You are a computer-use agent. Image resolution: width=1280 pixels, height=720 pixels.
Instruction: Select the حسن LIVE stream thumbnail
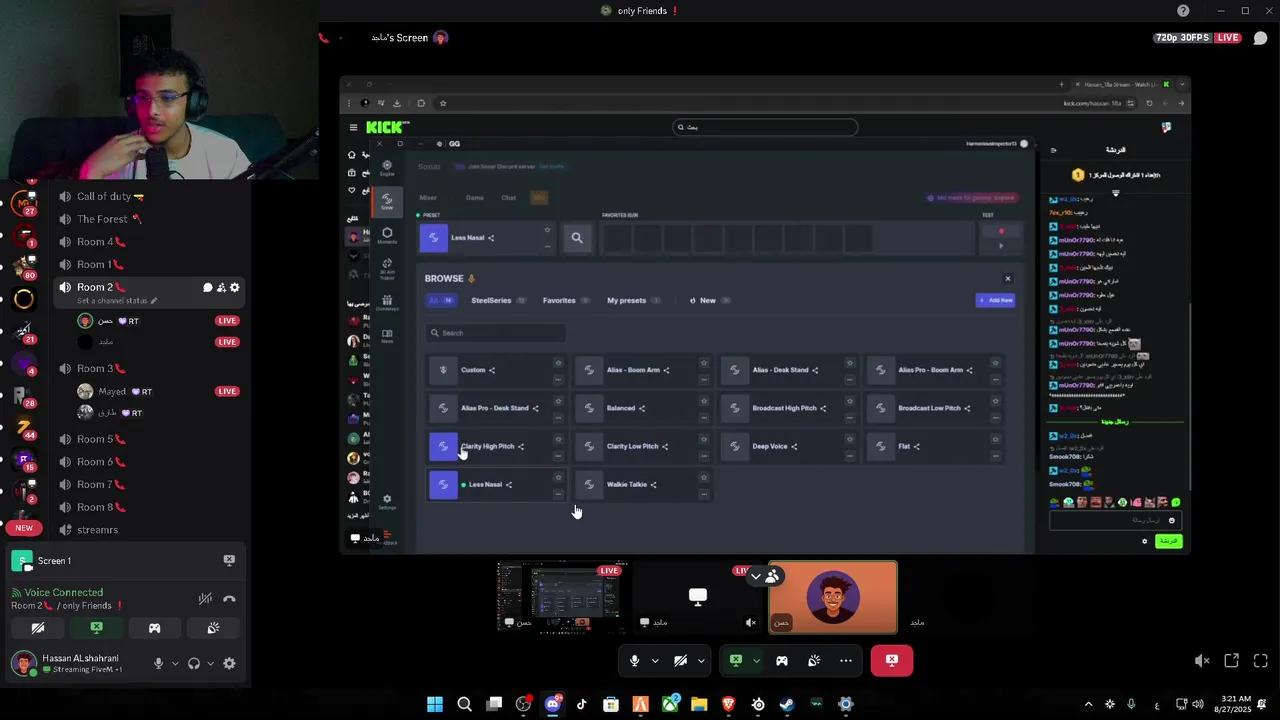point(561,597)
